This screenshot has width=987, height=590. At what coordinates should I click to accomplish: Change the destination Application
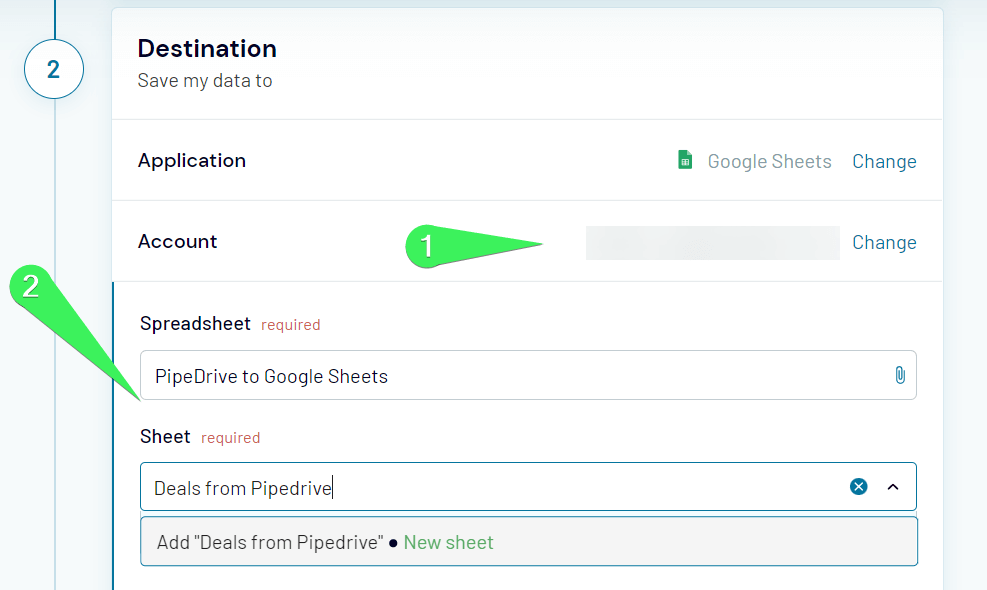[884, 161]
